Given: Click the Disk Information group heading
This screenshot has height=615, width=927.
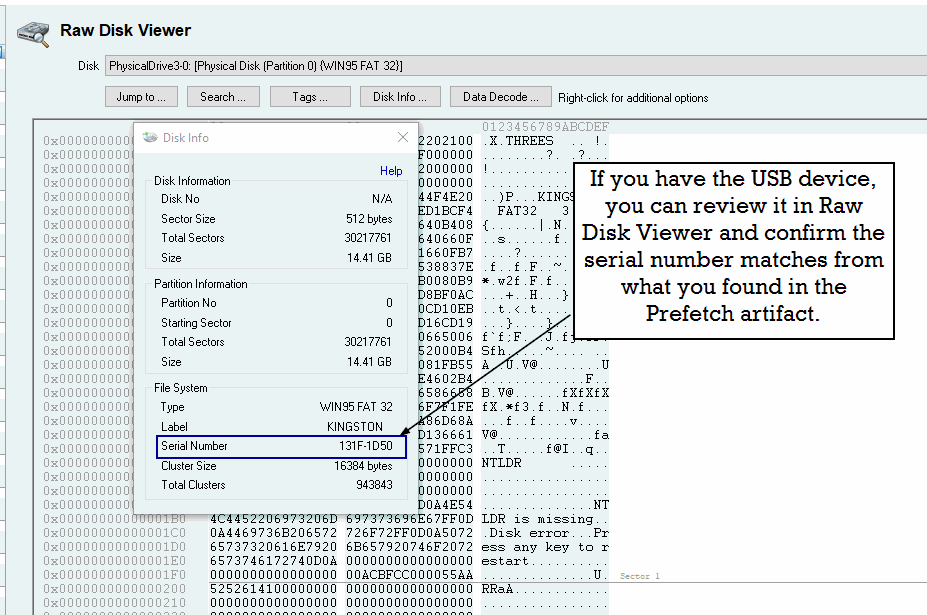Looking at the screenshot, I should pos(192,181).
